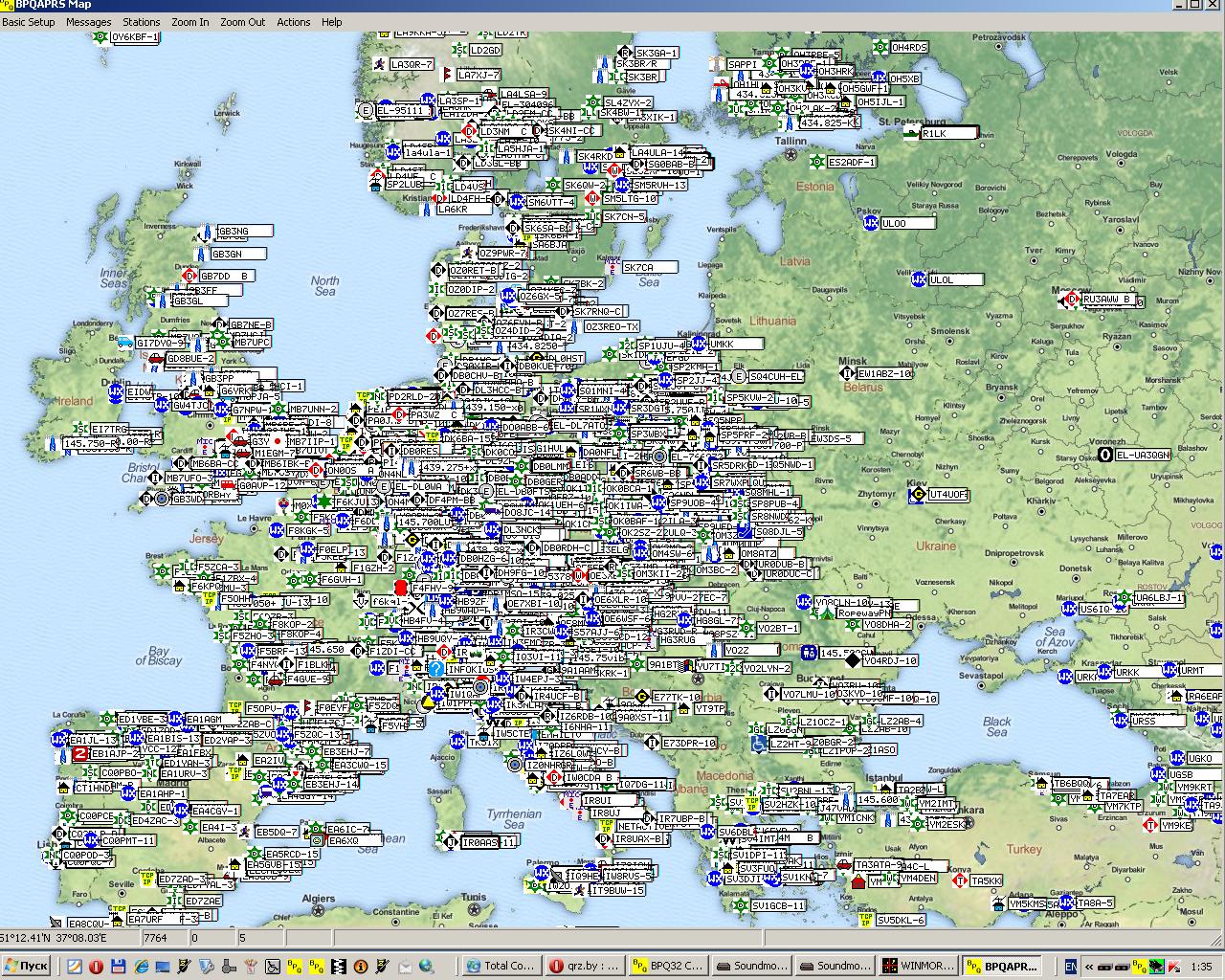
Task: Click the TA5KKI red diamond icon
Action: [959, 880]
